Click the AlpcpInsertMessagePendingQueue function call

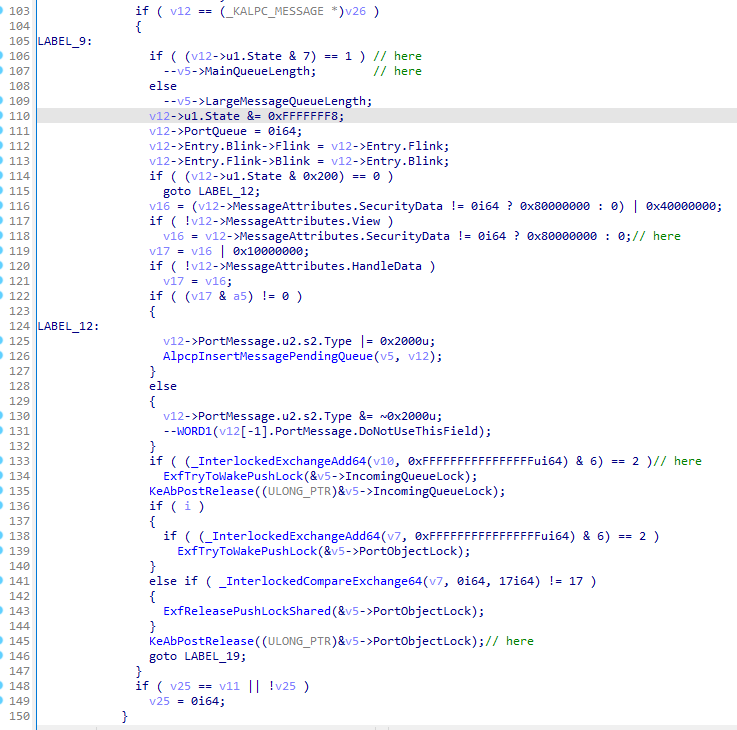tap(268, 356)
